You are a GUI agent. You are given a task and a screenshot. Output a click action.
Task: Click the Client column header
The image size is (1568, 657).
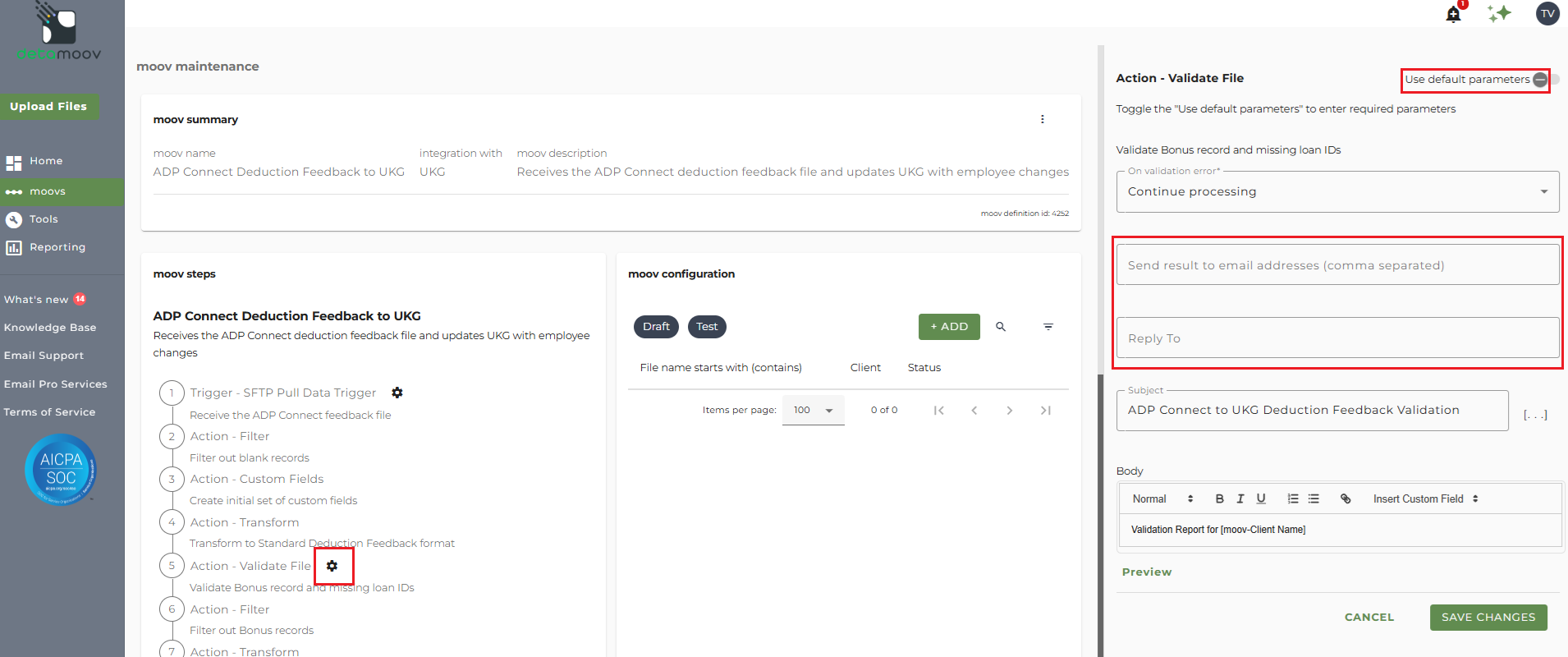[x=865, y=368]
